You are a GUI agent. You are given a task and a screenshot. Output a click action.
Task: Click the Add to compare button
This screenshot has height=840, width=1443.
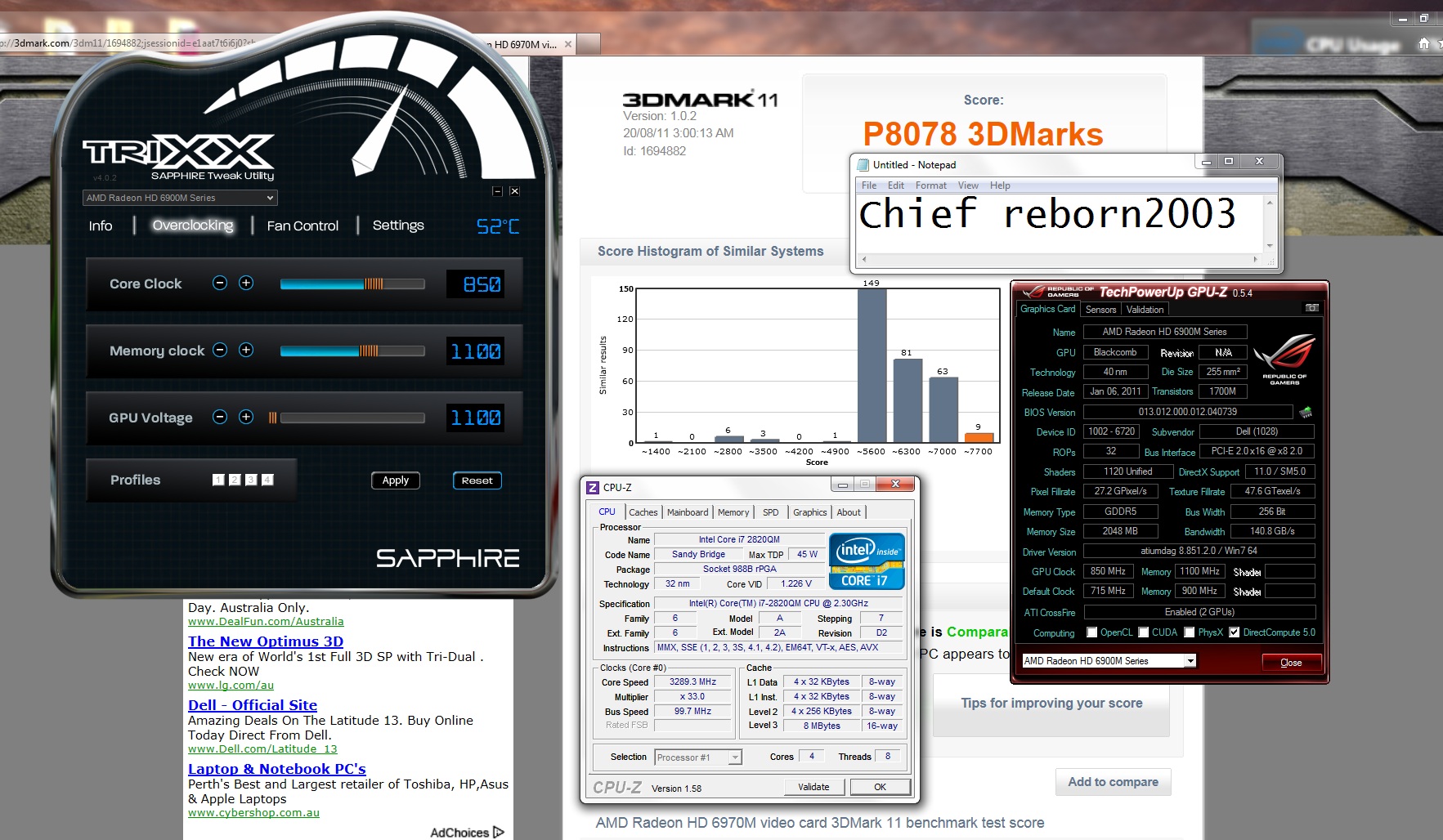[1113, 782]
